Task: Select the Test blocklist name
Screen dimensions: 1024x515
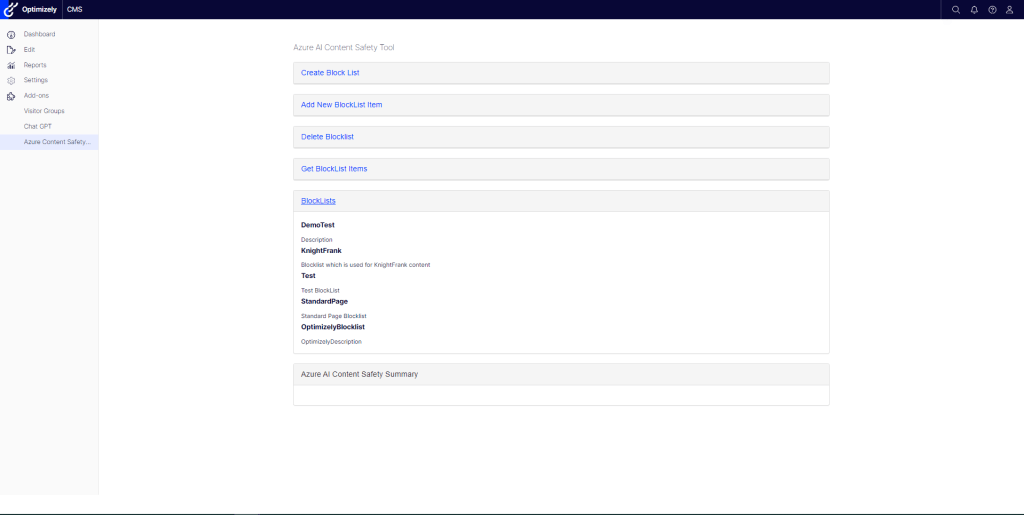Action: 308,275
